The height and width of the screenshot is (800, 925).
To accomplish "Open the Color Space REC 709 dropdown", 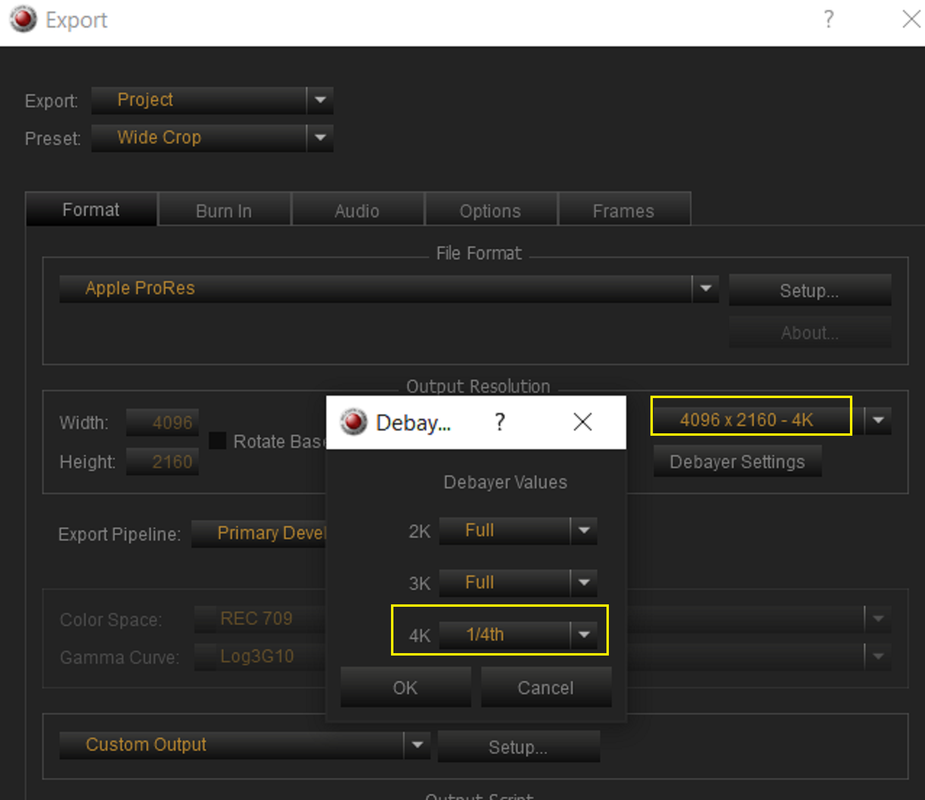I will 260,619.
